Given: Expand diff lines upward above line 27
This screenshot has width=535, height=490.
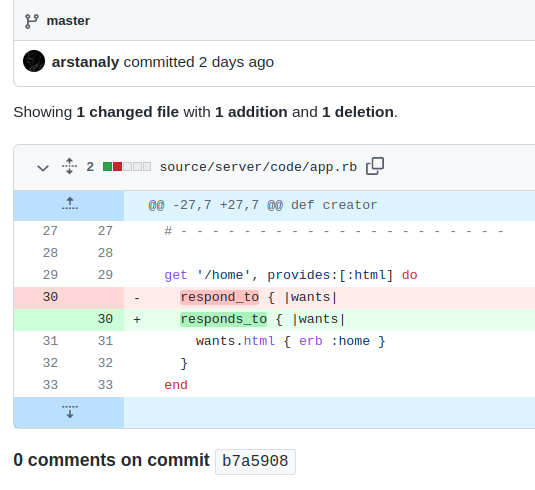Looking at the screenshot, I should click(x=70, y=204).
